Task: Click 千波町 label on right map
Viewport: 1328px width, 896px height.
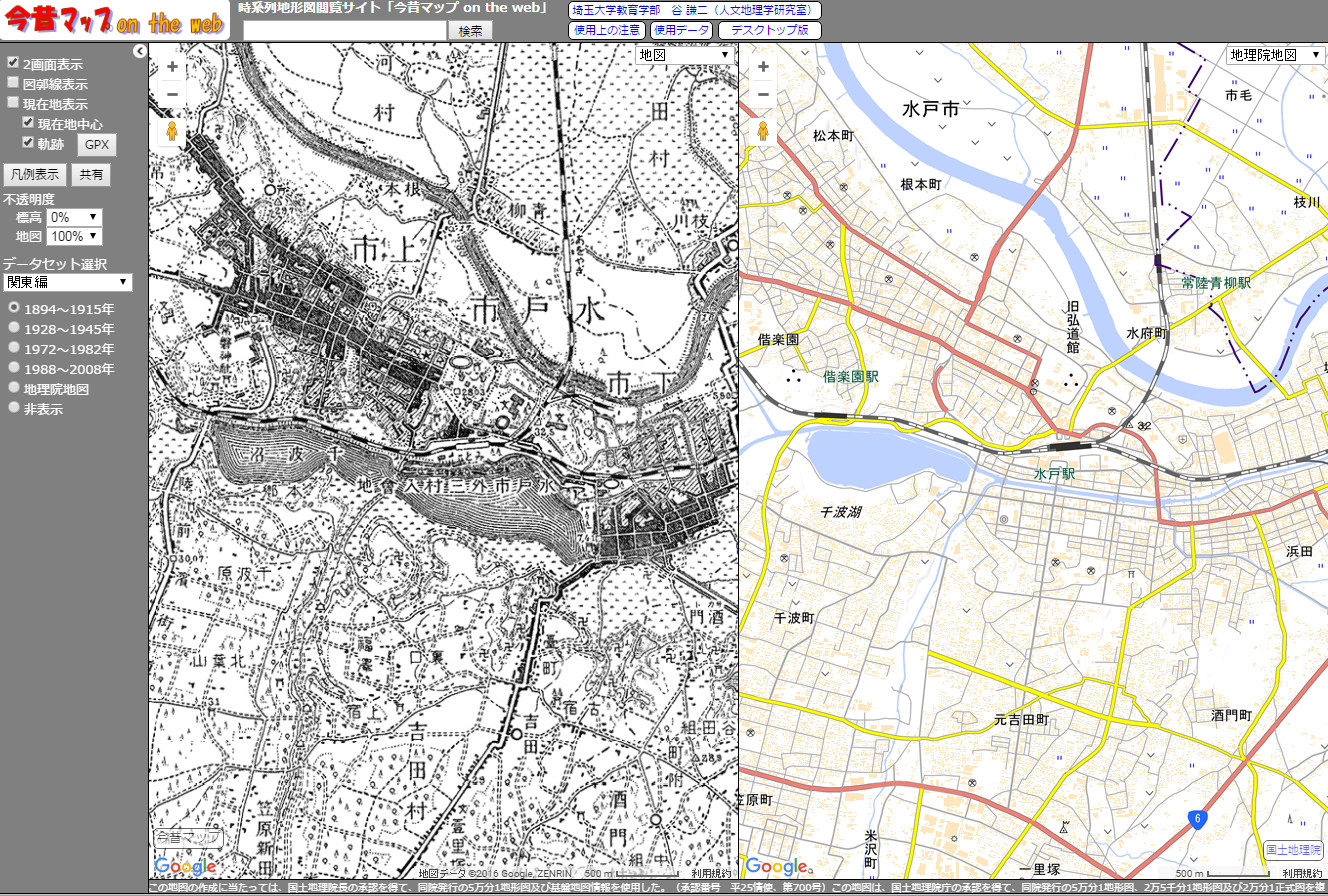Action: 796,618
